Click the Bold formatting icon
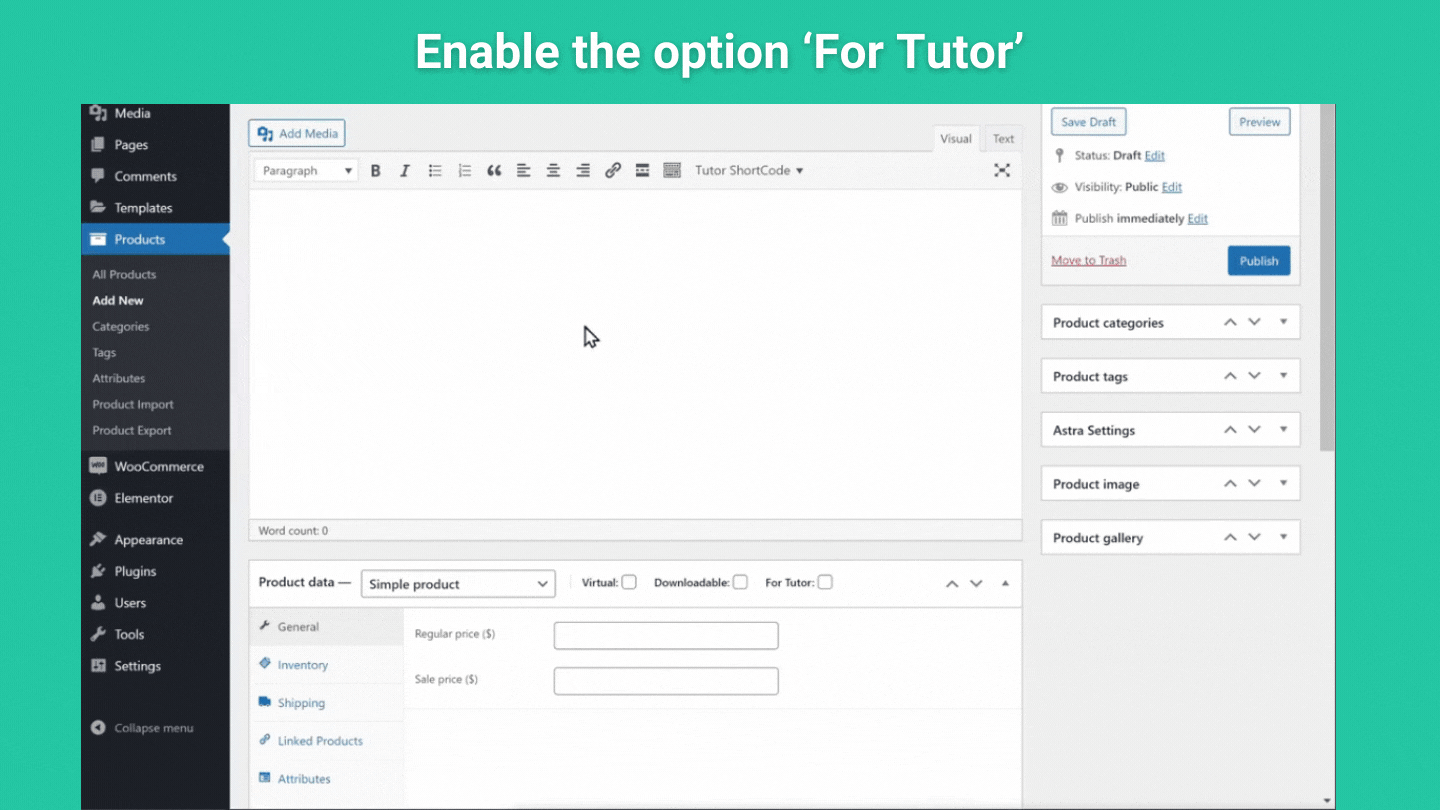 376,171
